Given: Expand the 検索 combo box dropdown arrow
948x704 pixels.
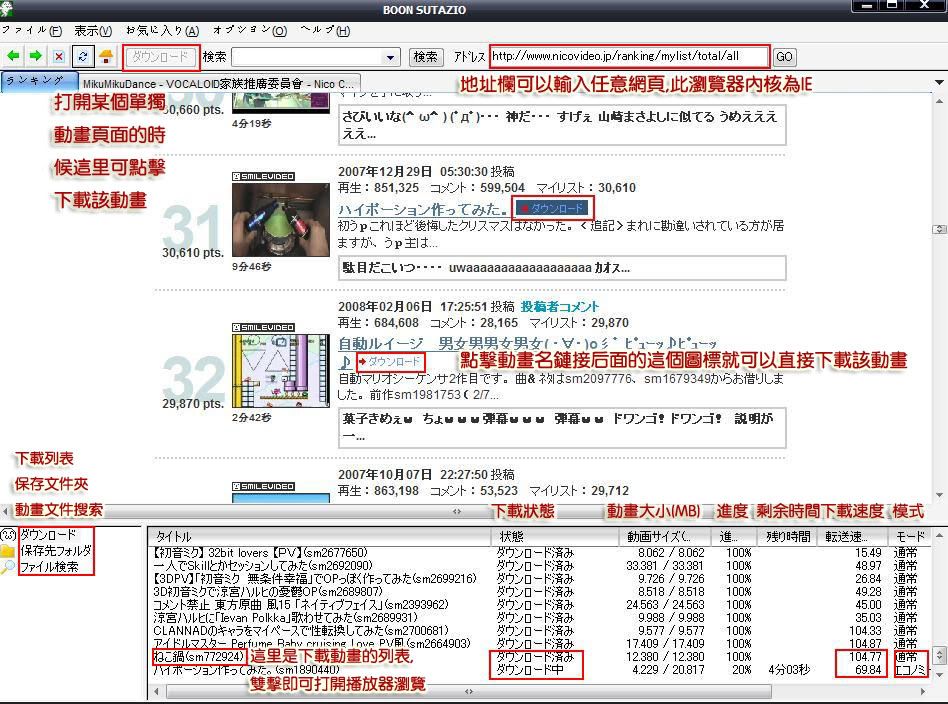Looking at the screenshot, I should (x=391, y=57).
